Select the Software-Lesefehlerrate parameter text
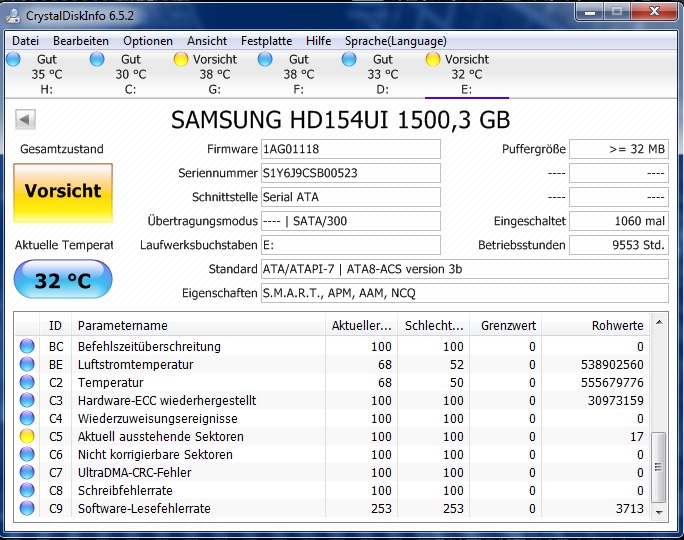Image resolution: width=684 pixels, height=540 pixels. (x=144, y=509)
